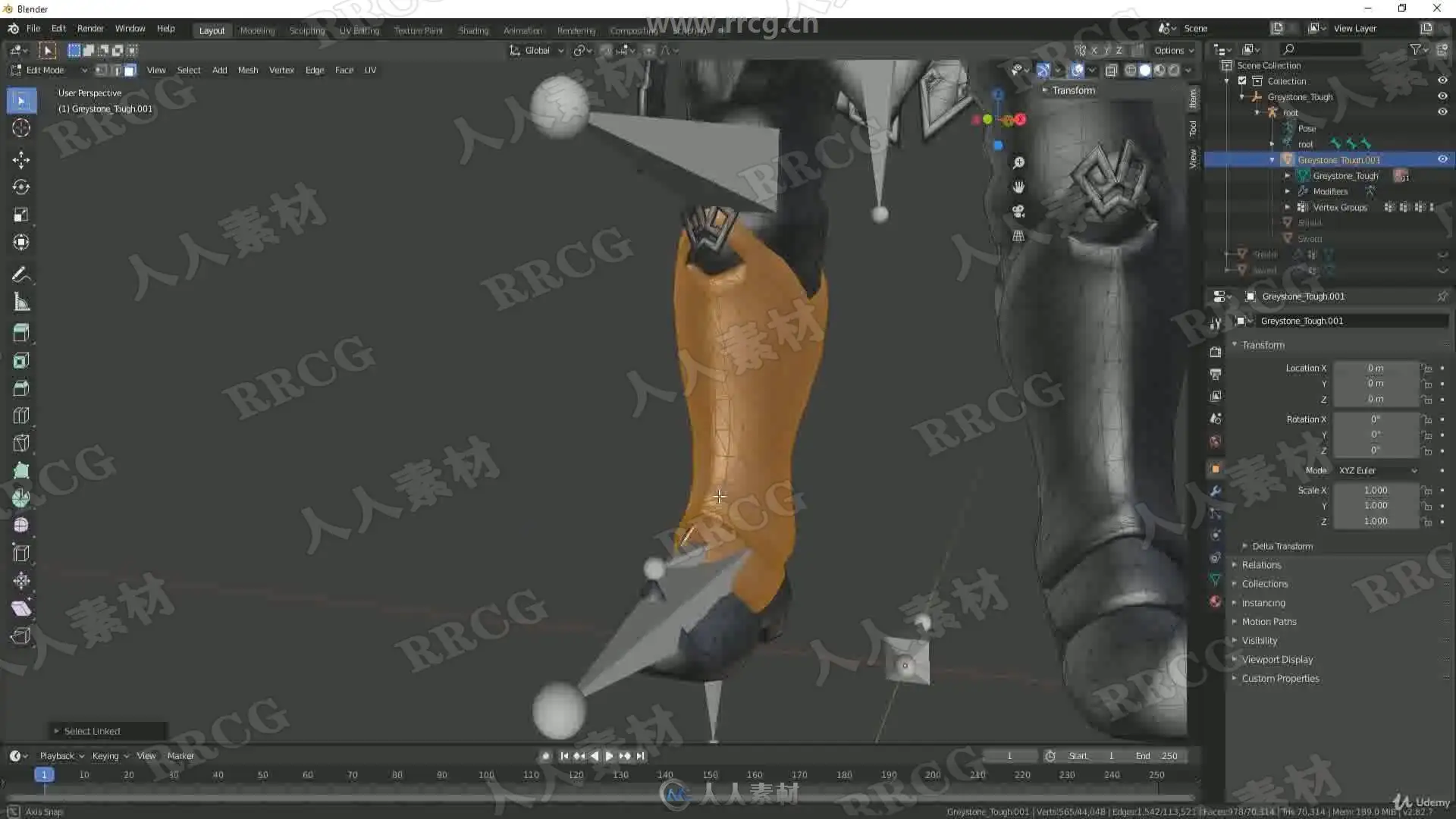Toggle visibility of Greystone_Tough.001 object
The image size is (1456, 819).
1442,159
